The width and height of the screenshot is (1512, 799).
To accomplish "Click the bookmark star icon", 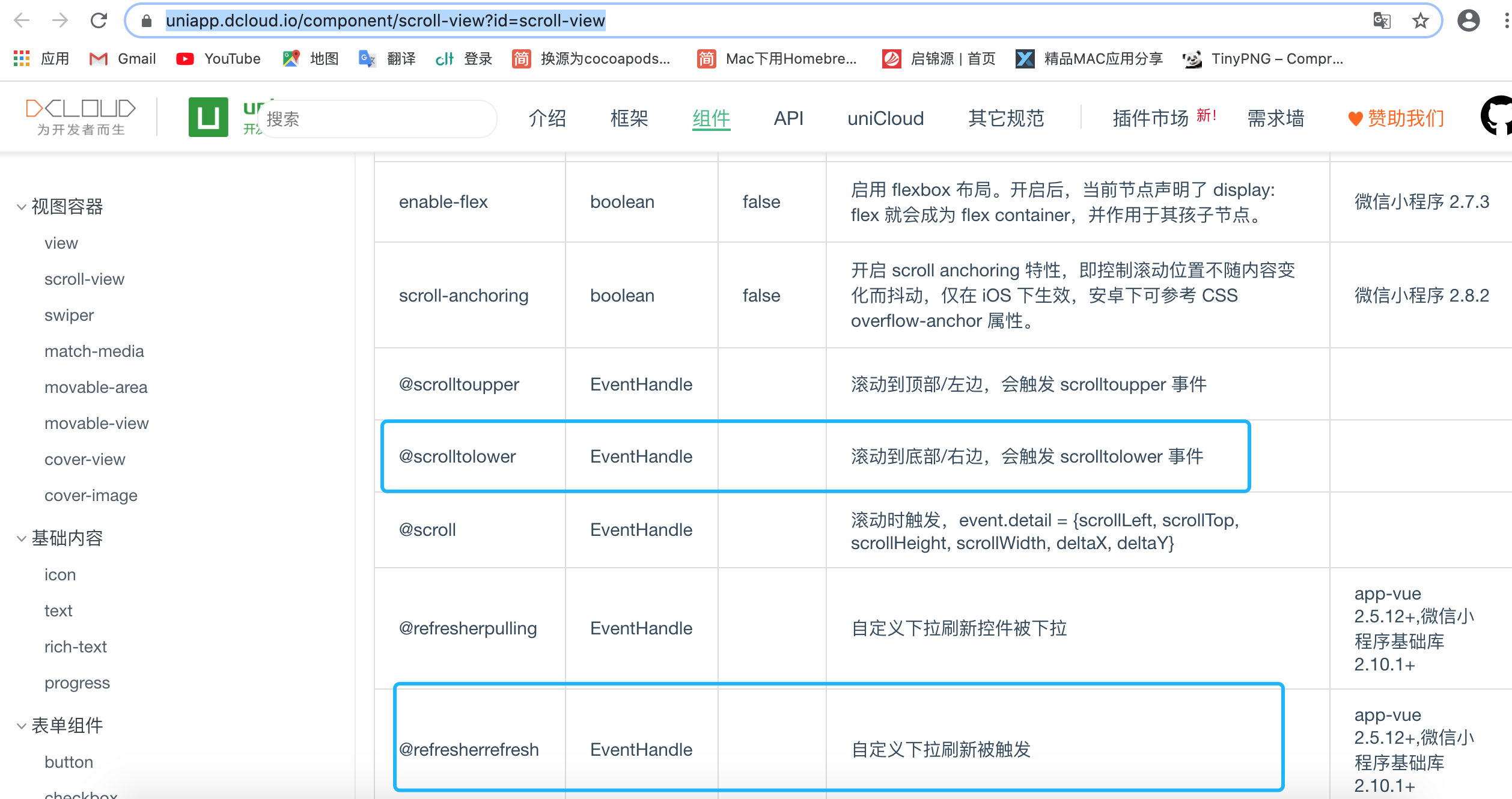I will (x=1421, y=21).
